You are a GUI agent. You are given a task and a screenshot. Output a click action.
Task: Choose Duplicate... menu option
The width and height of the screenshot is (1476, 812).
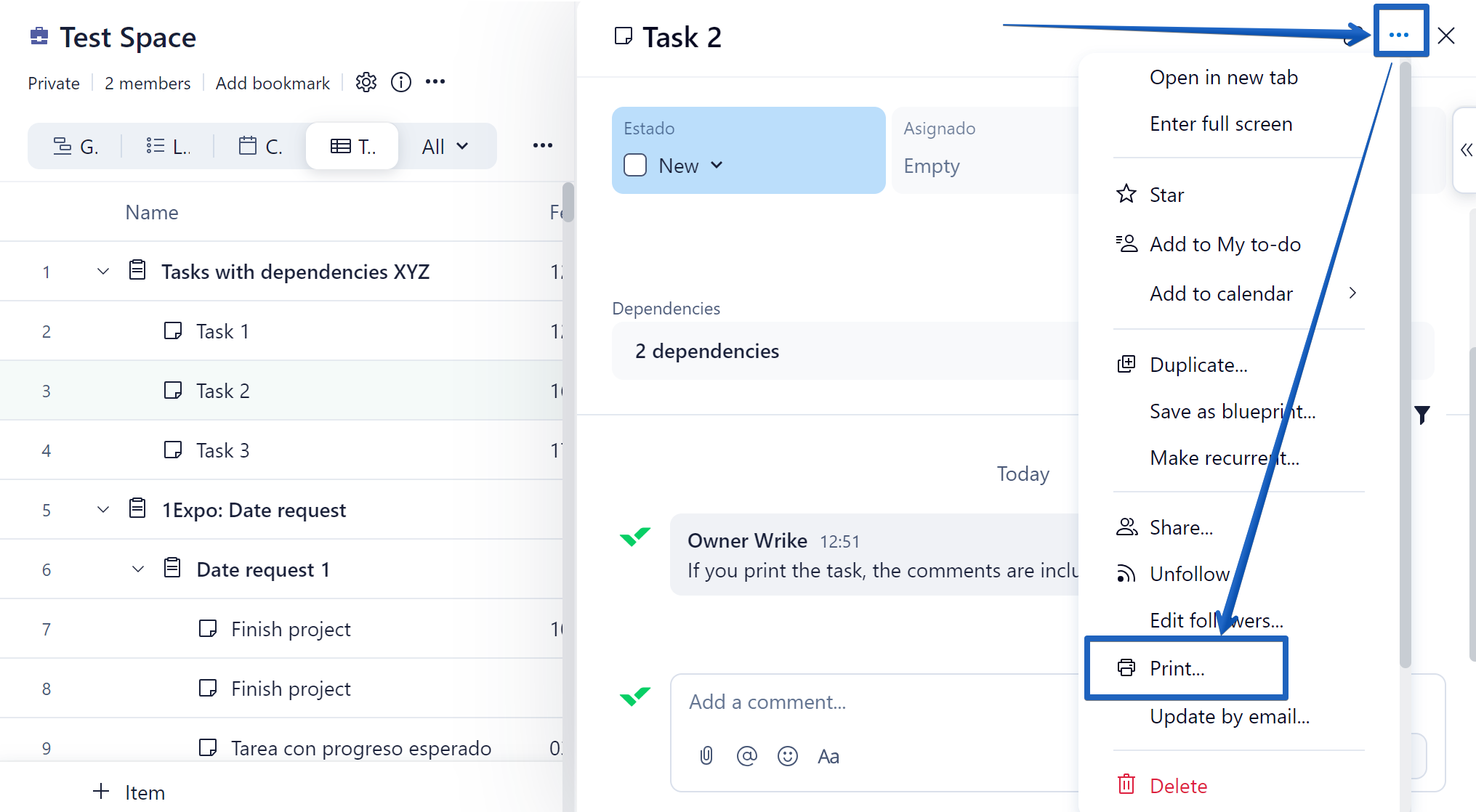click(x=1198, y=365)
